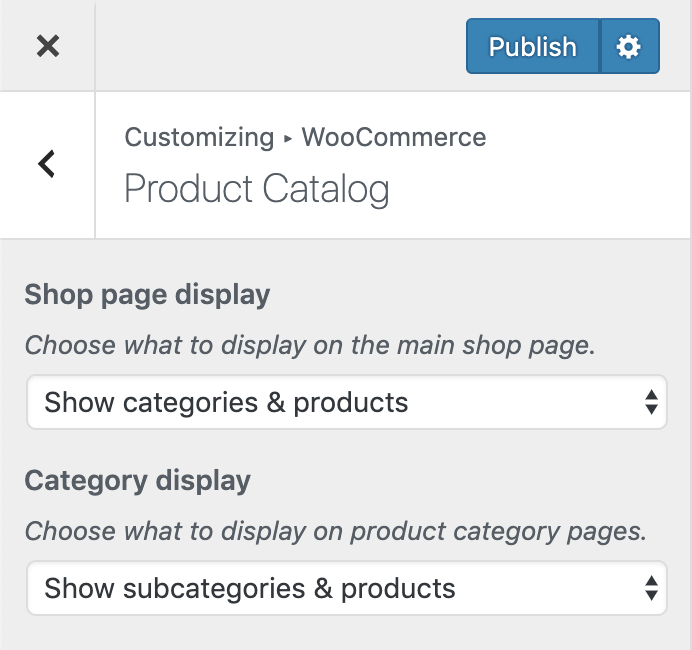The width and height of the screenshot is (692, 650).
Task: Click the Customizing ▸ WooCommerce breadcrumb text
Action: pyautogui.click(x=305, y=137)
